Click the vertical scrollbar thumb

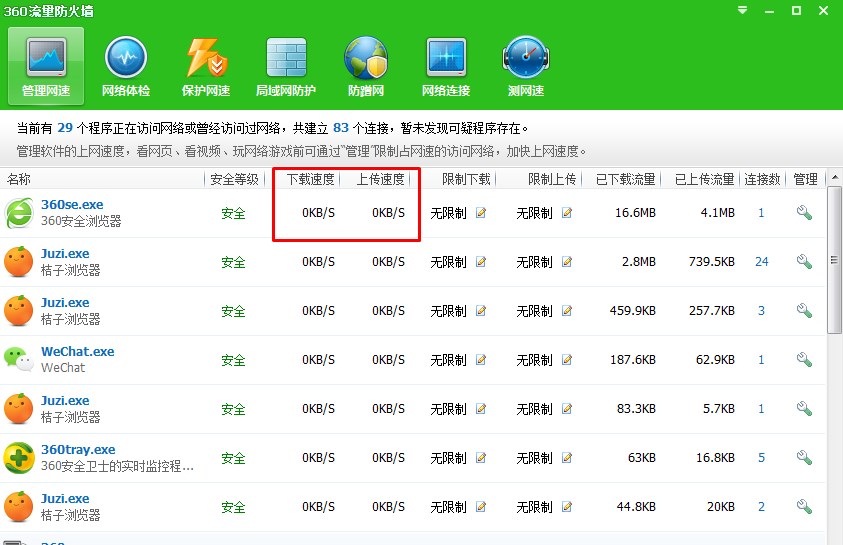point(834,260)
